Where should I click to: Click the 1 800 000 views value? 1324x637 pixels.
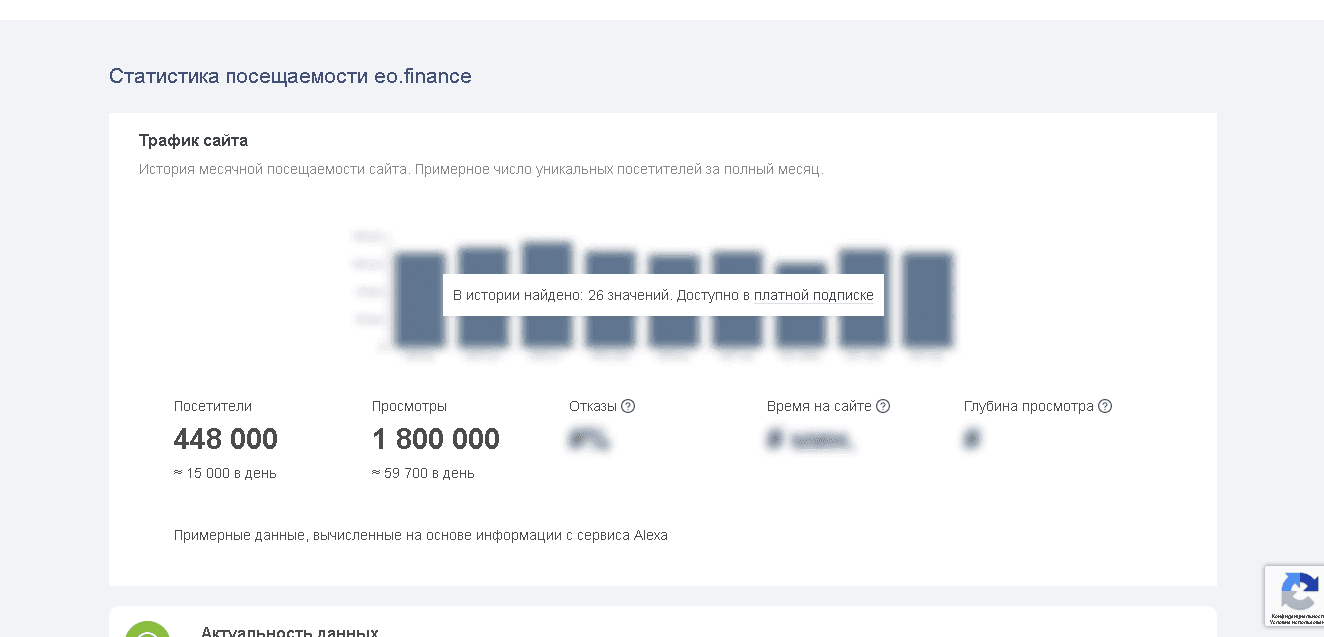pyautogui.click(x=435, y=439)
